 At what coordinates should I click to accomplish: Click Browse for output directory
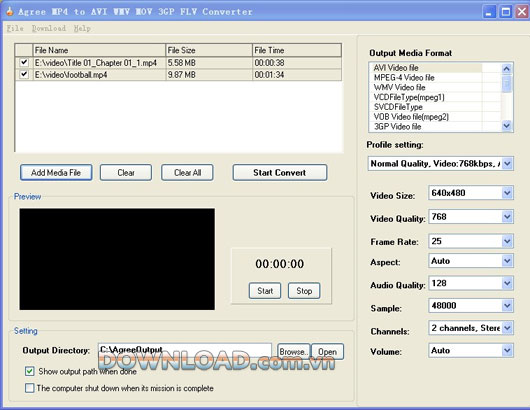(x=293, y=352)
